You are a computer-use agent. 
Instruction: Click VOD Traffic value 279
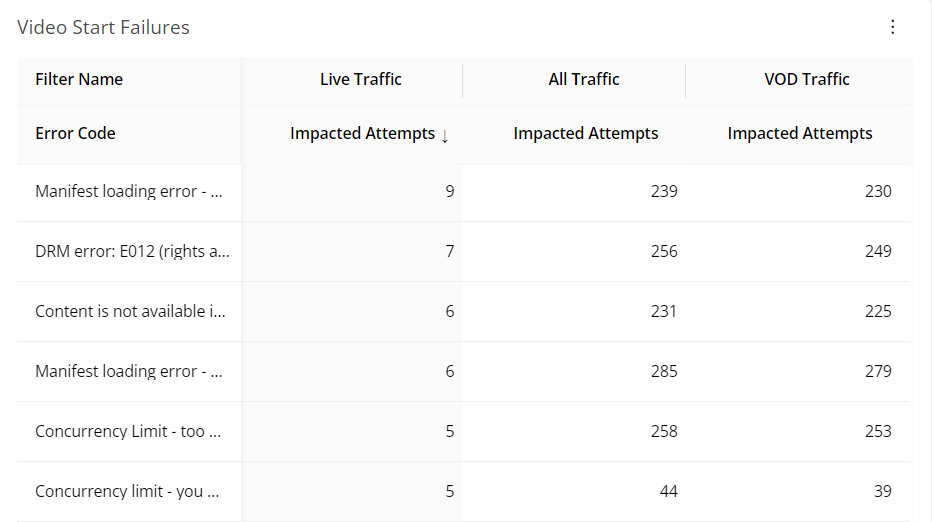[878, 372]
